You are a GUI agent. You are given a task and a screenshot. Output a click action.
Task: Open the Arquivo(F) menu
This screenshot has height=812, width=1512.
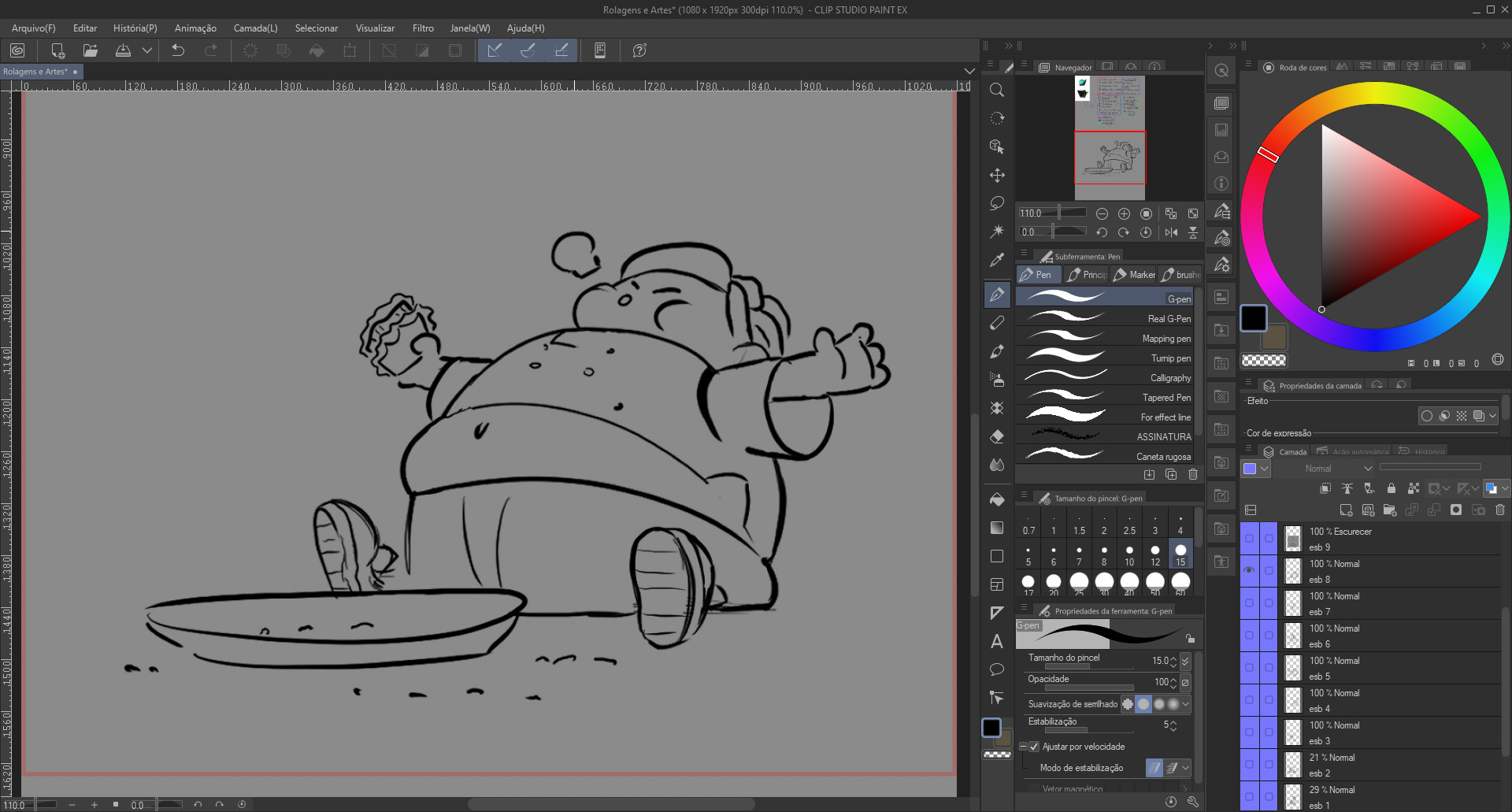(x=34, y=28)
